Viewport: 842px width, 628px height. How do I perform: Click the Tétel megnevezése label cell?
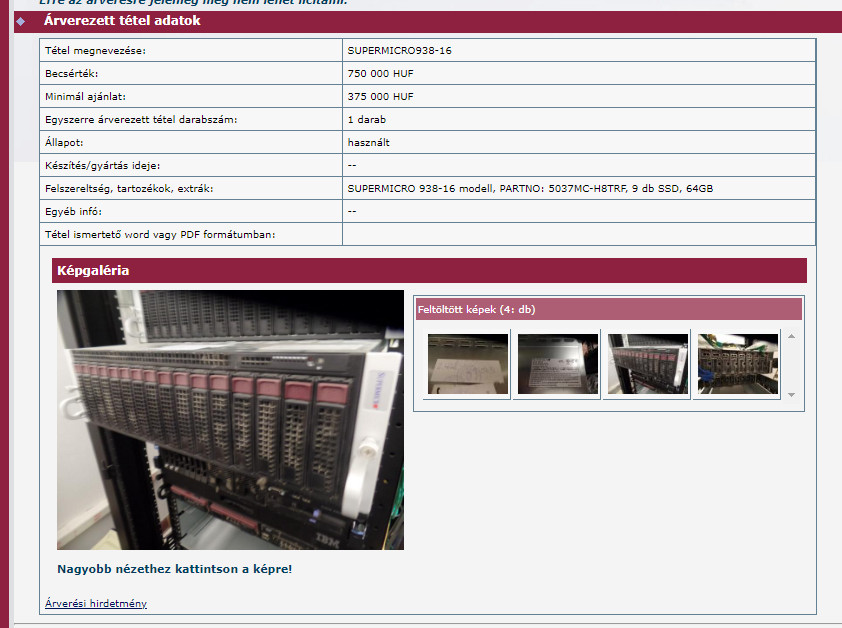[95, 50]
